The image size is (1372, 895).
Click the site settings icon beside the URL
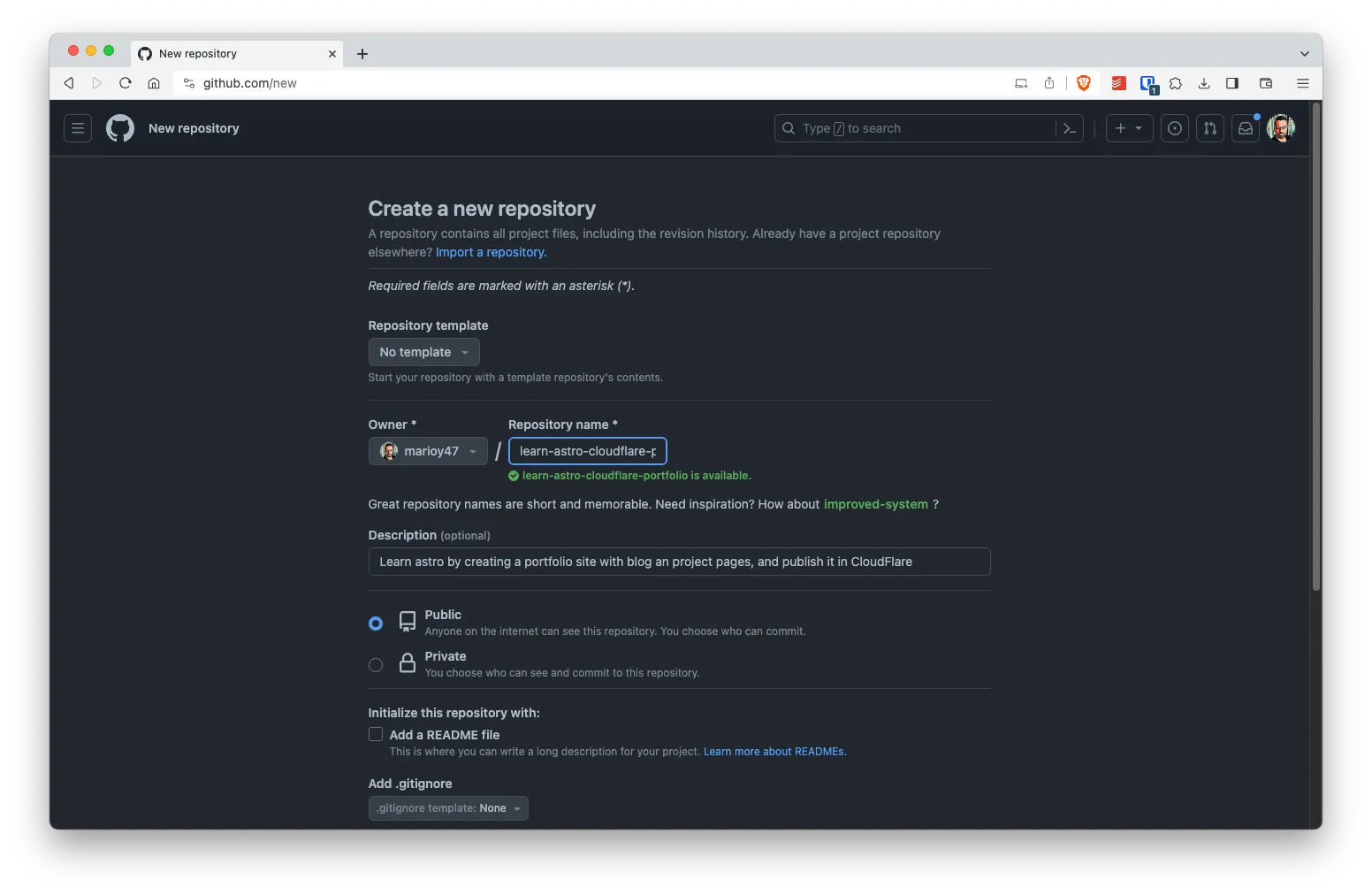coord(188,83)
